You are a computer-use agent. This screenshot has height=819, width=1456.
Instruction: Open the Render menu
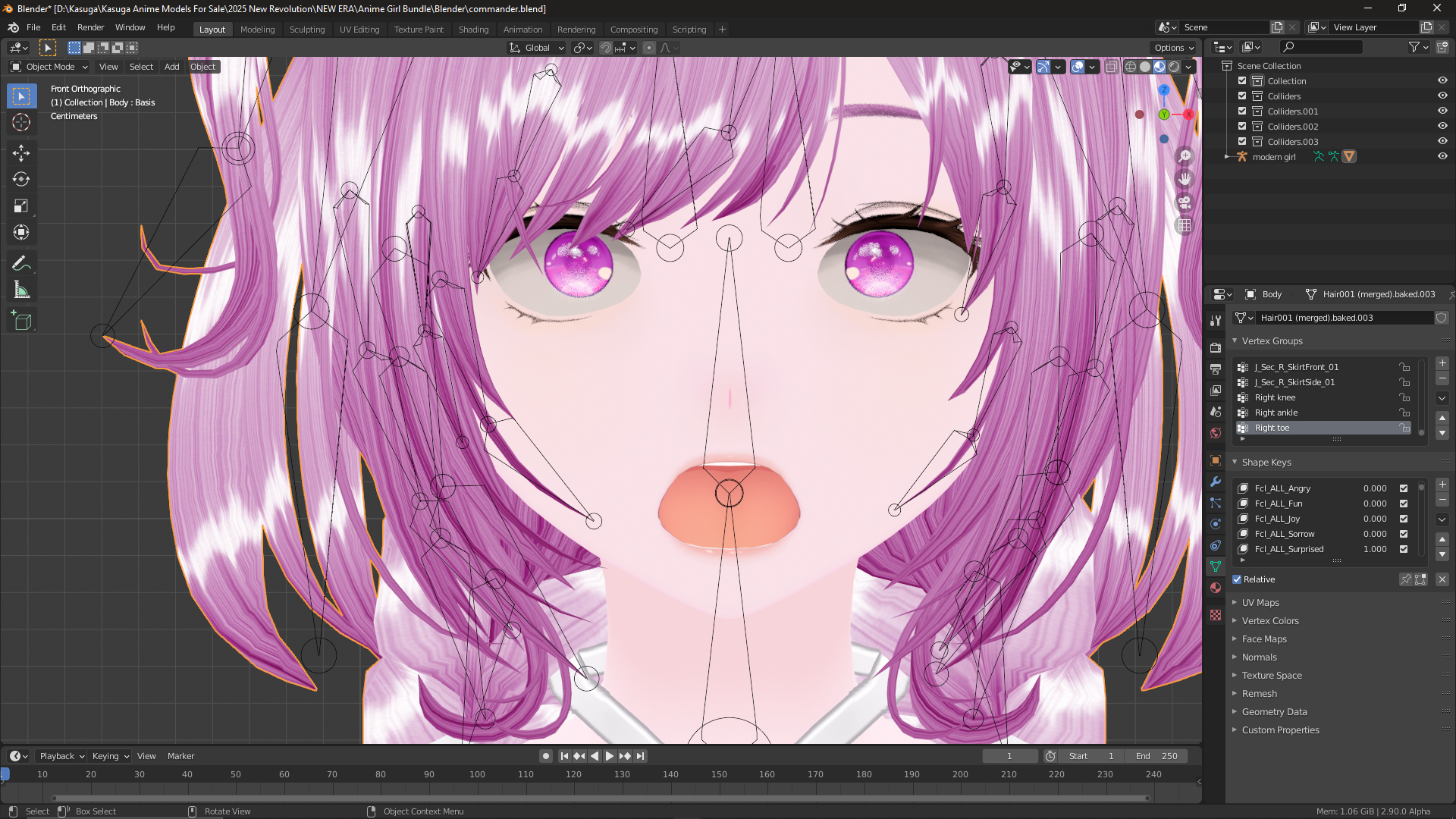pos(90,27)
